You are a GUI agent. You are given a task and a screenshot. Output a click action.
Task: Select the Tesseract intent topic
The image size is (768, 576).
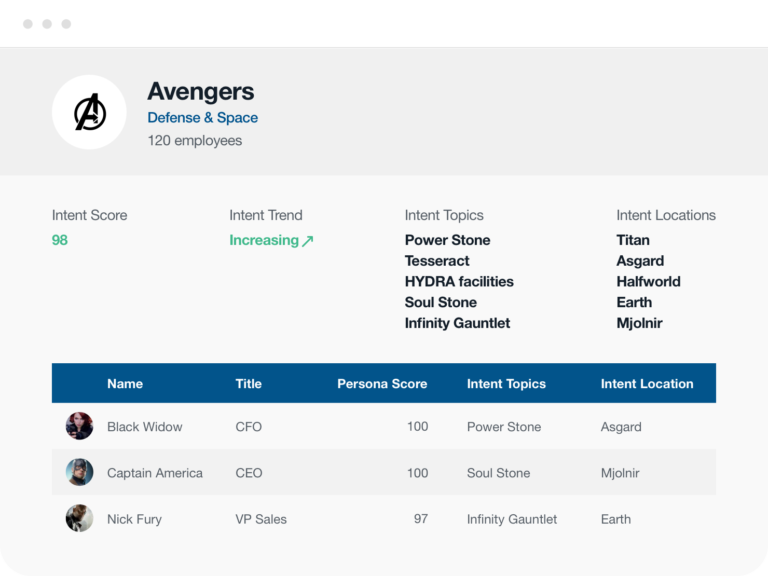[x=437, y=261]
